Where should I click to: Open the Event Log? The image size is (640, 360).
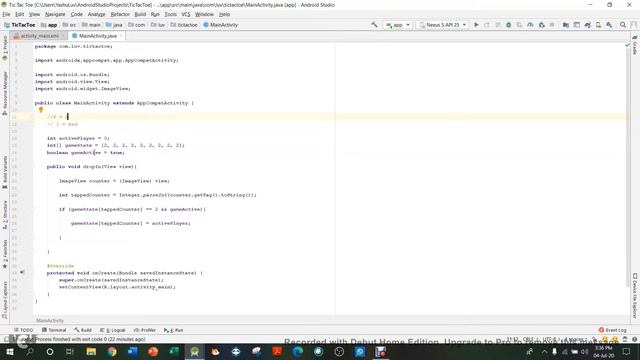[x=612, y=330]
